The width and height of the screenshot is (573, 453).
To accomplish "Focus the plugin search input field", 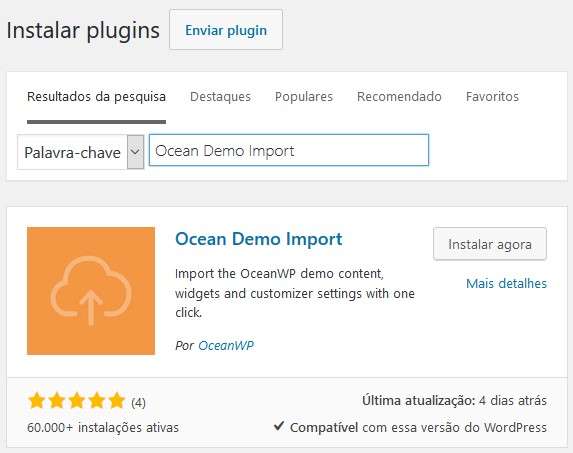I will [x=289, y=150].
